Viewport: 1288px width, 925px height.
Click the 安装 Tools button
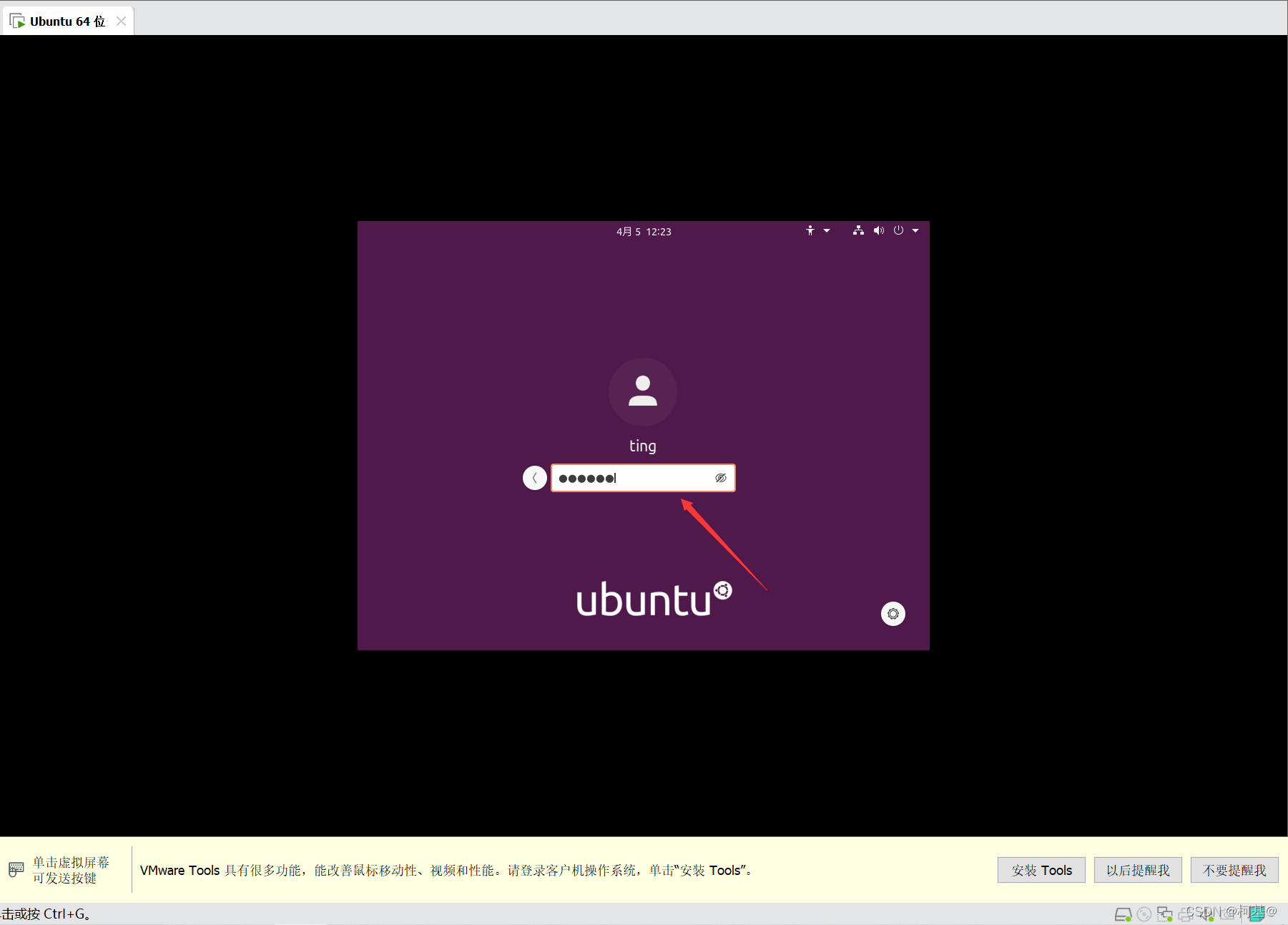coord(1041,870)
